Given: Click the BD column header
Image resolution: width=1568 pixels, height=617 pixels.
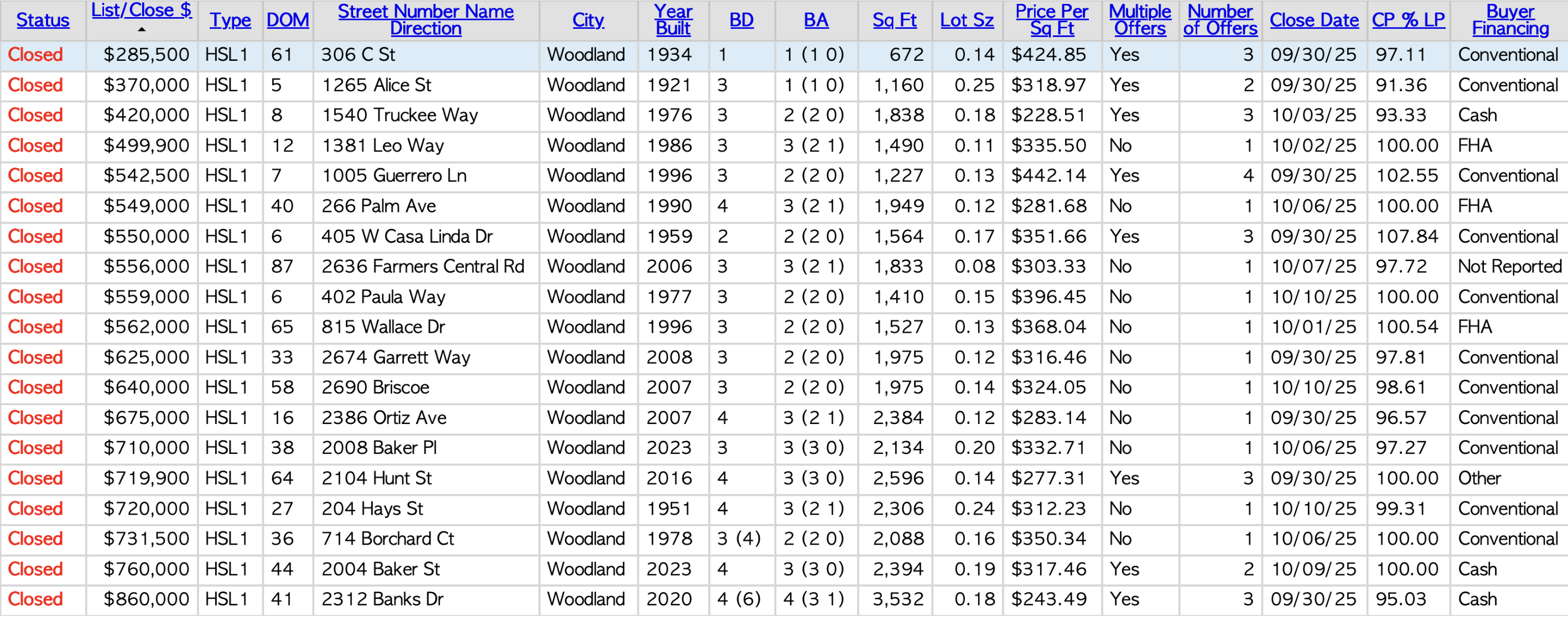Looking at the screenshot, I should pyautogui.click(x=741, y=20).
